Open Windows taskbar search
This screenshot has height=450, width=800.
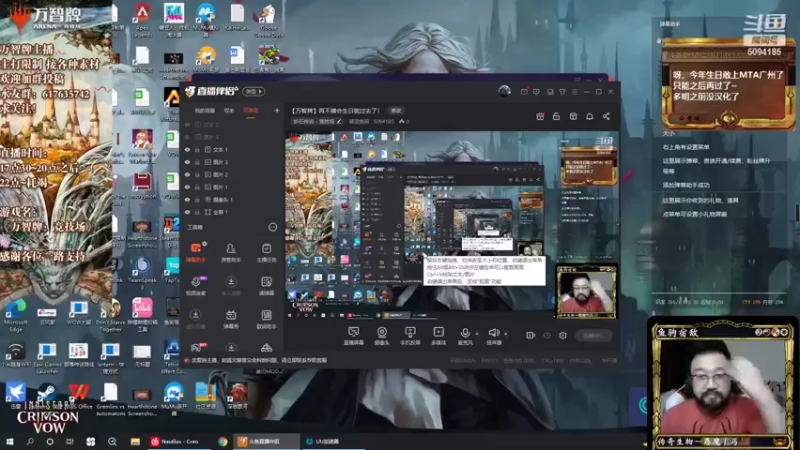[x=30, y=441]
